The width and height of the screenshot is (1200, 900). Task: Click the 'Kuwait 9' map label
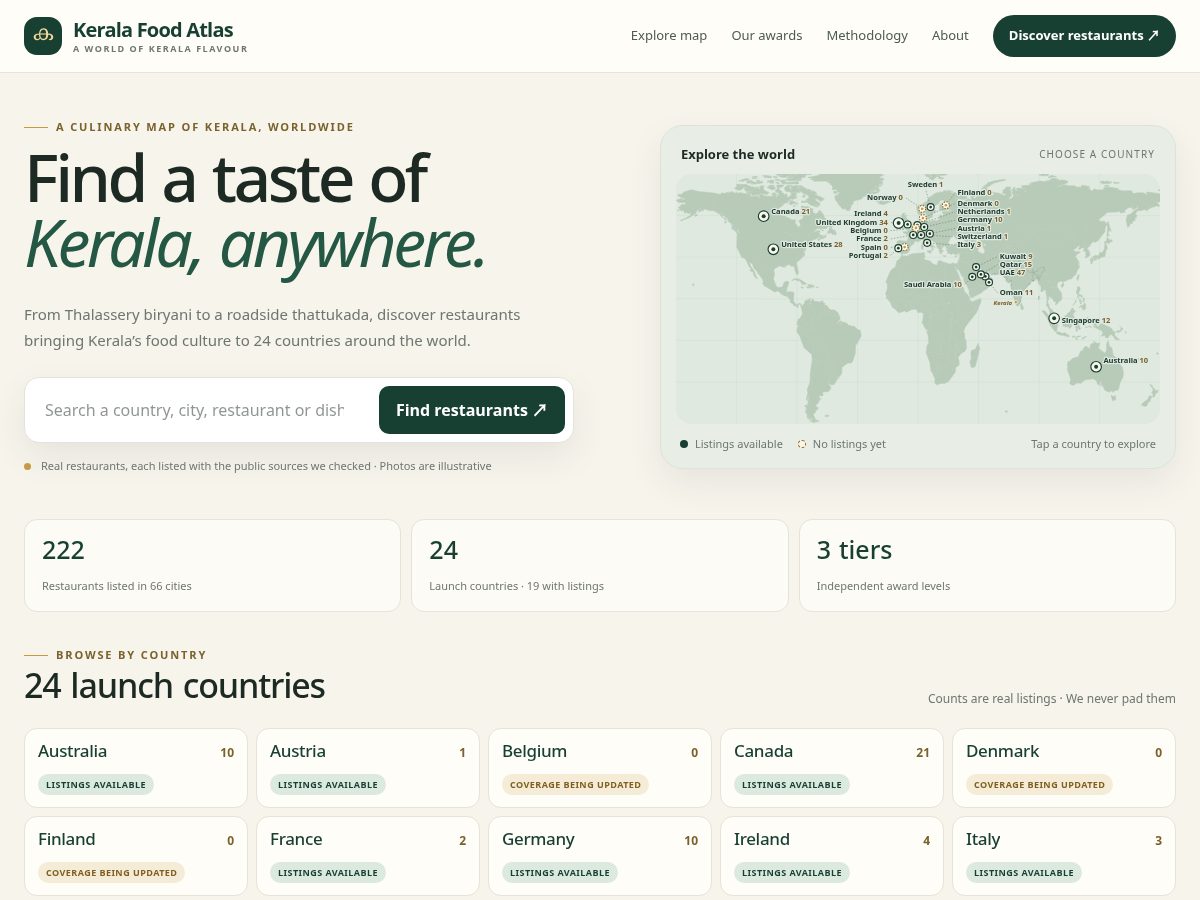[x=1016, y=257]
